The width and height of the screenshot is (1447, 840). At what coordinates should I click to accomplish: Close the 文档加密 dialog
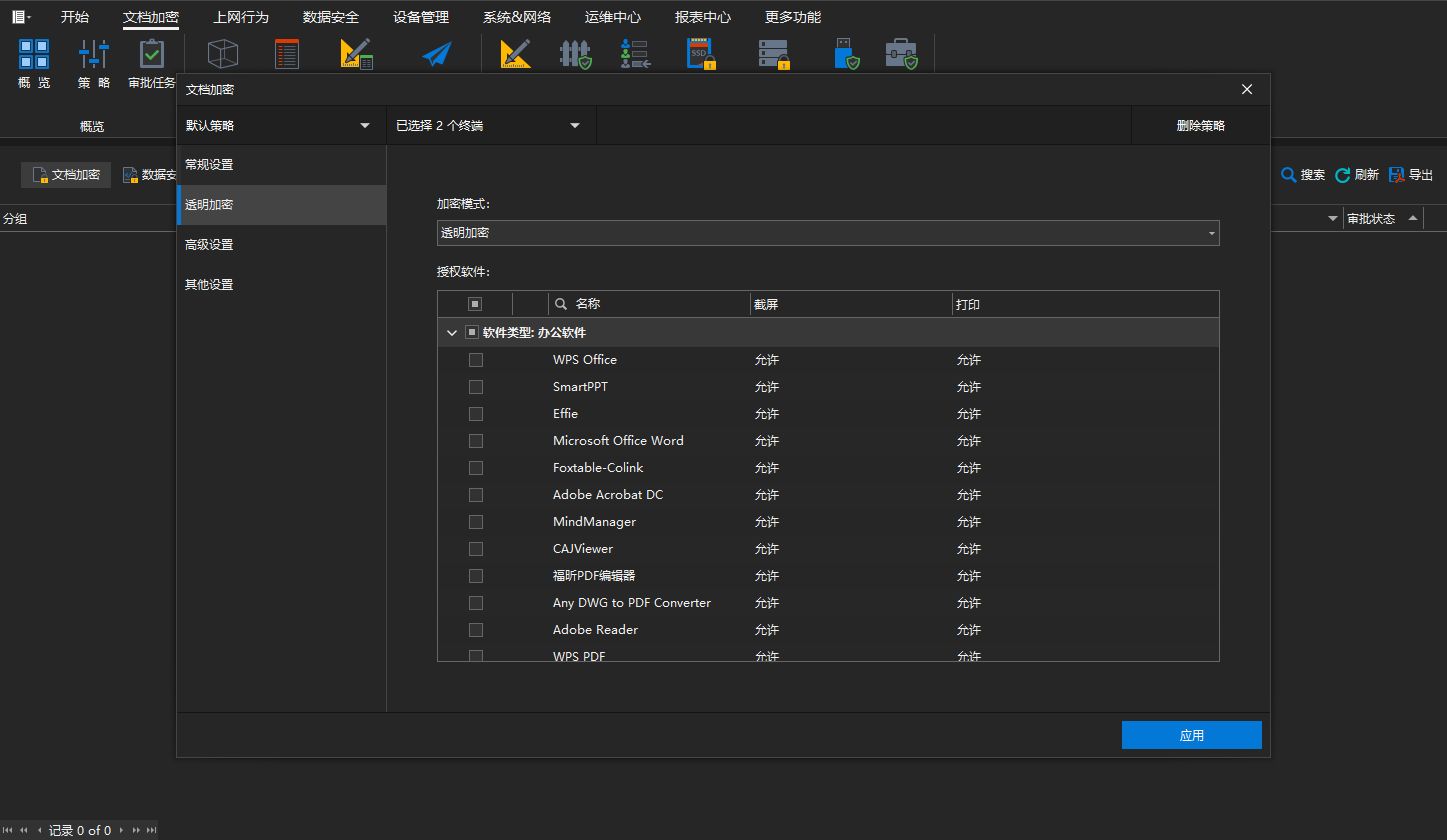point(1247,89)
